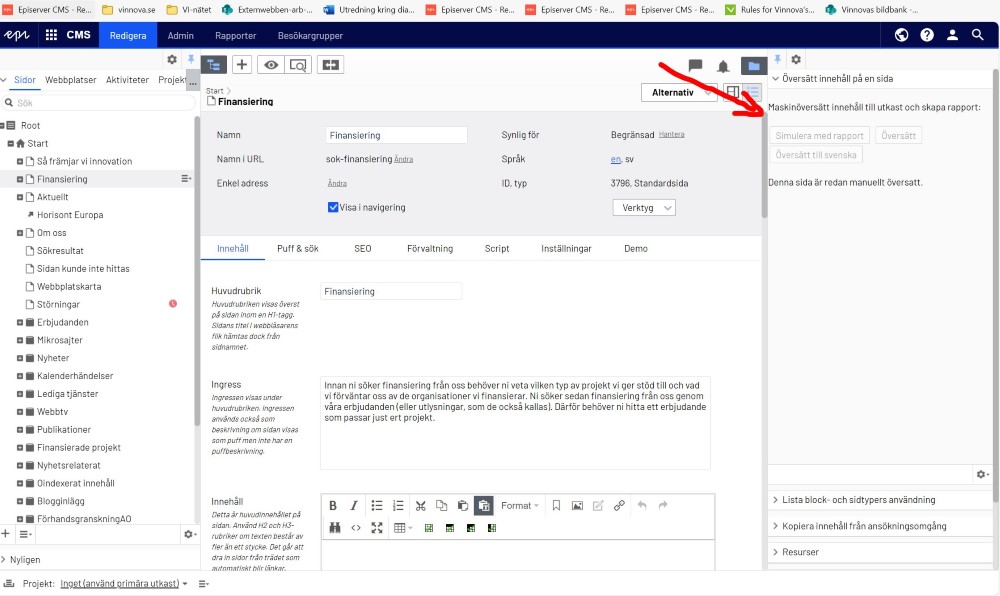The image size is (1000, 596).
Task: Open the assets folder pane
Action: pos(753,66)
